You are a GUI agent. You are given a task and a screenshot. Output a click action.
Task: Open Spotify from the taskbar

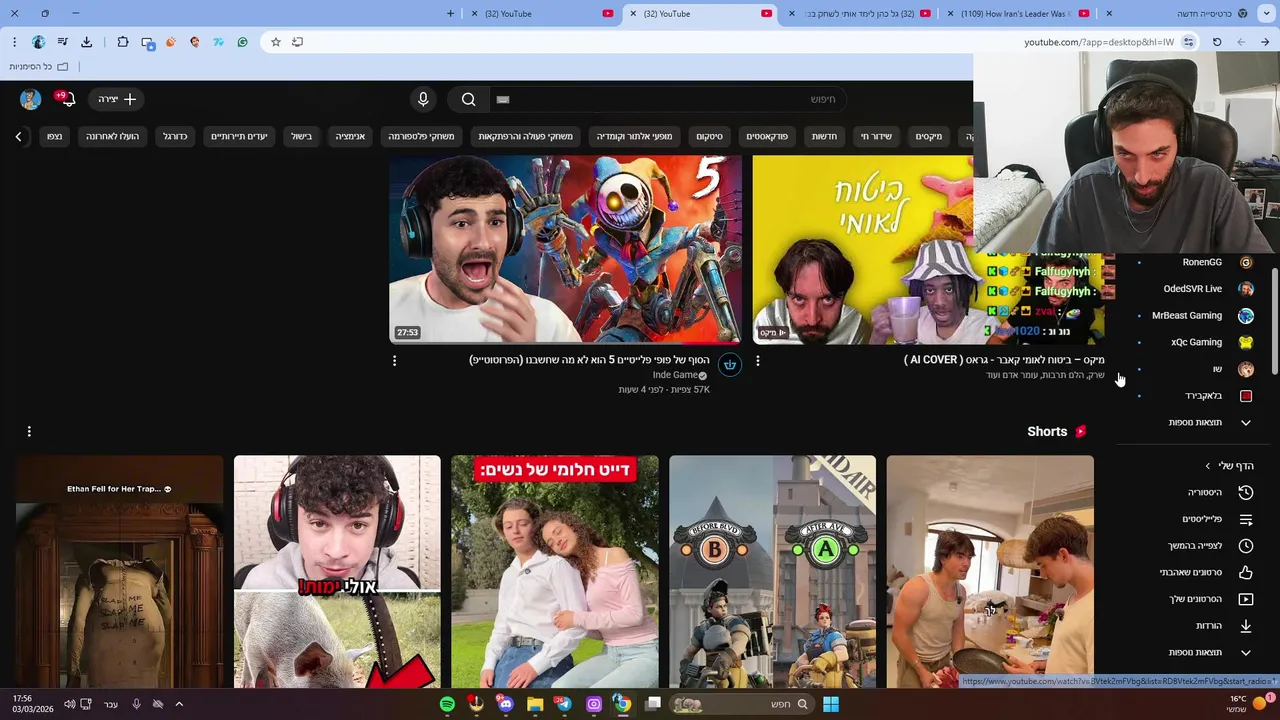click(x=447, y=704)
